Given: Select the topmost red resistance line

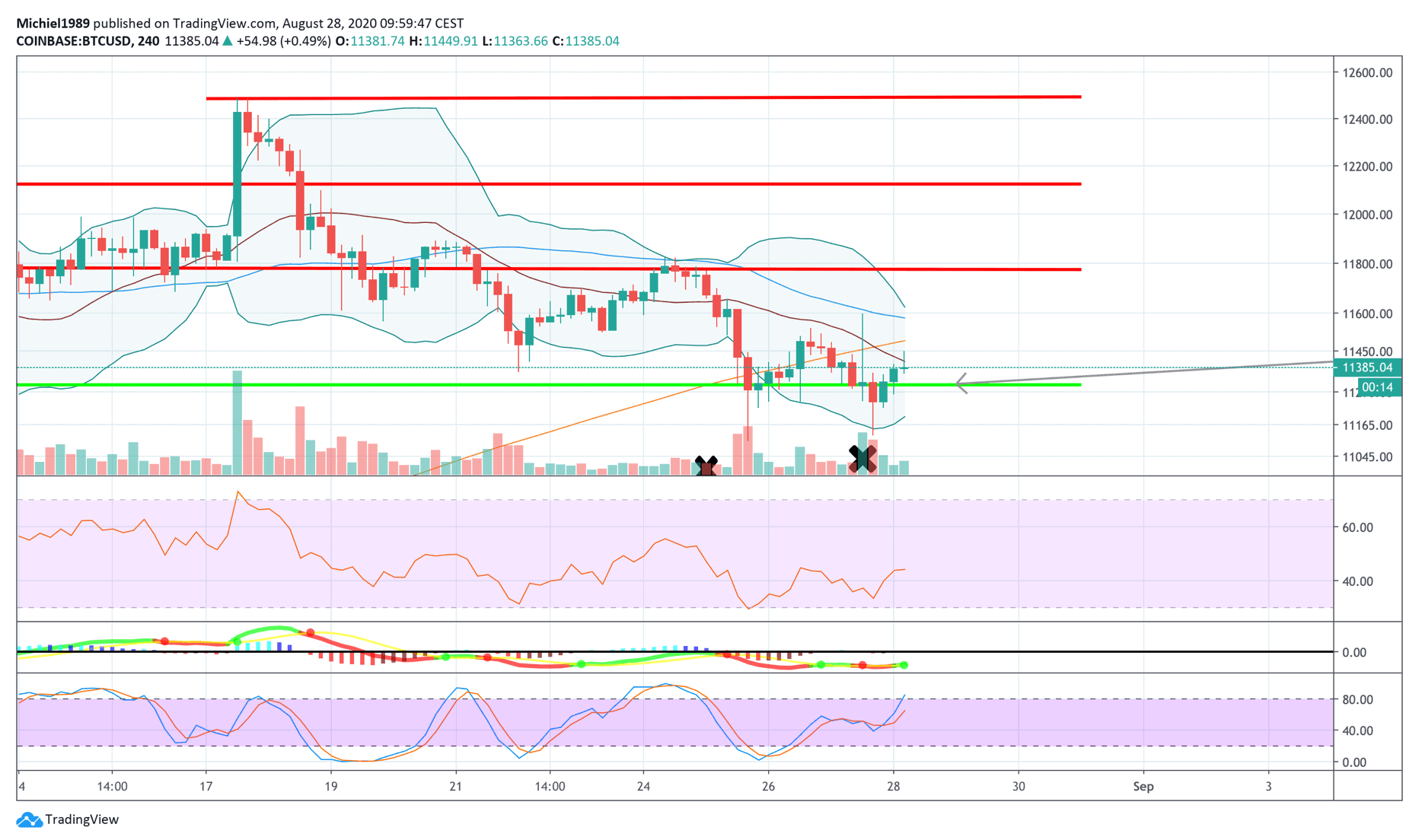Looking at the screenshot, I should point(643,97).
